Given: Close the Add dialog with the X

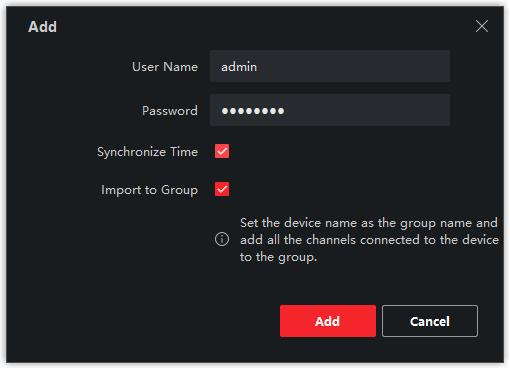Looking at the screenshot, I should [482, 26].
